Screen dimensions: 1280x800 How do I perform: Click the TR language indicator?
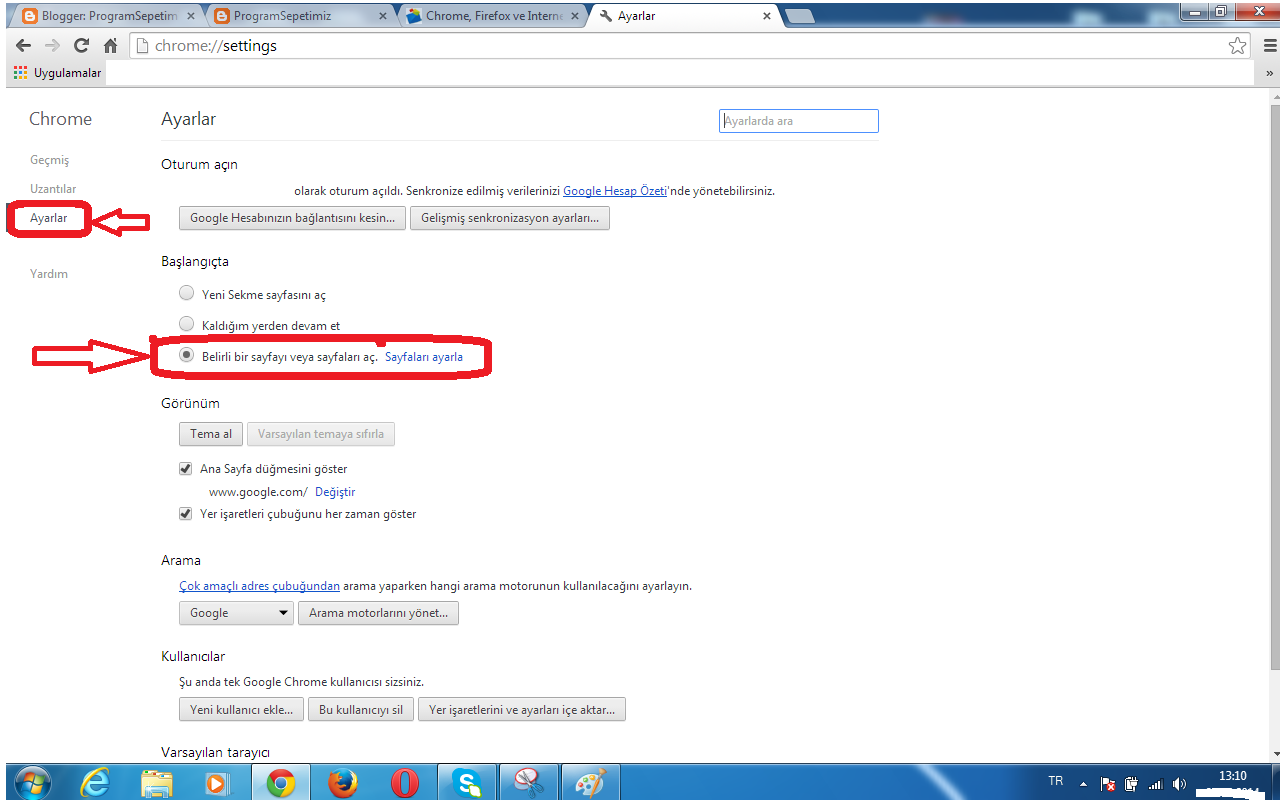pos(1056,780)
